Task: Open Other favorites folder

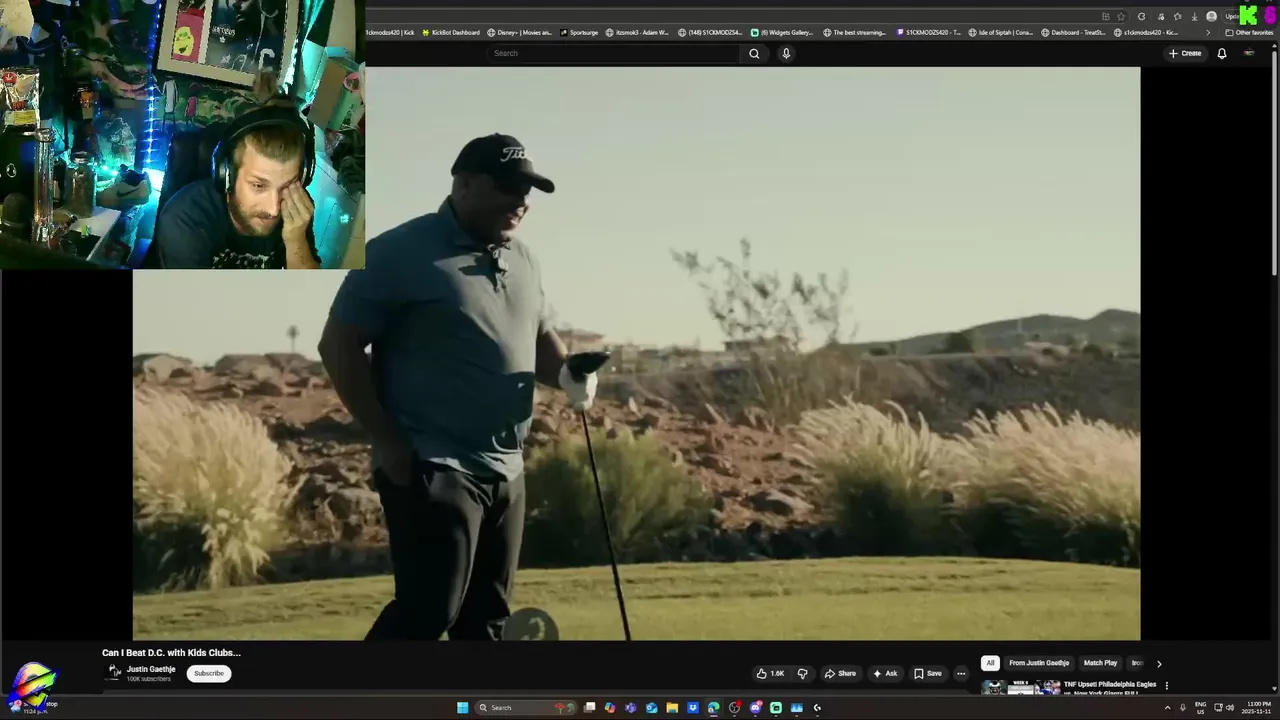Action: click(1249, 32)
